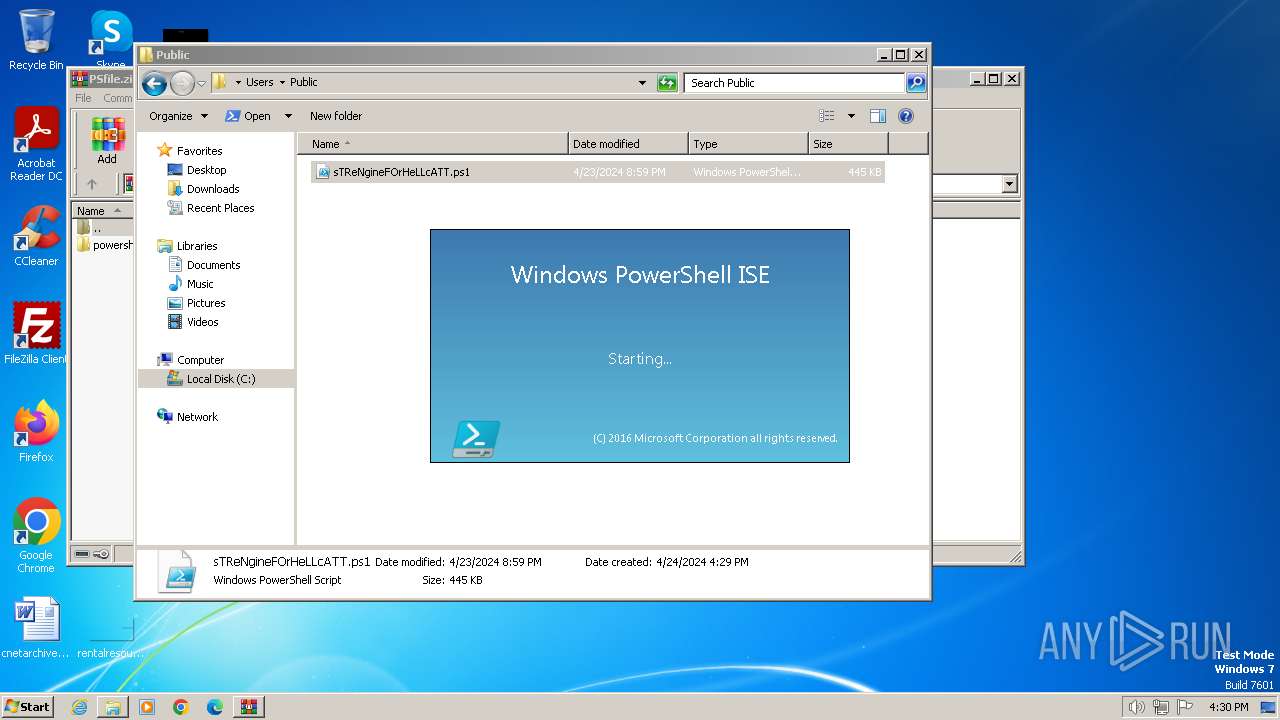Expand the address bar history dropdown
Screen dimensions: 1280x720
point(642,83)
